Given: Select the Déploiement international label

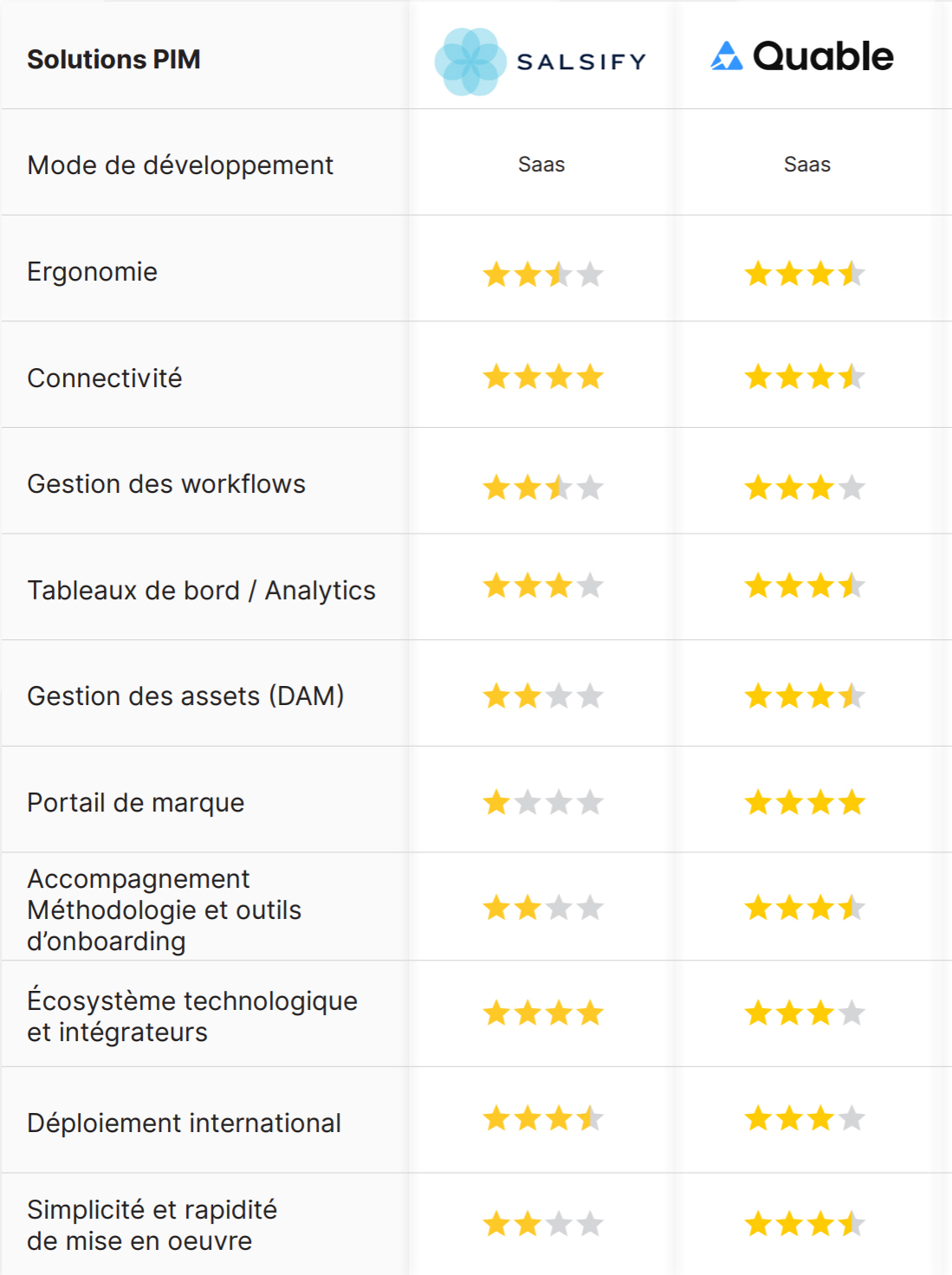Looking at the screenshot, I should coord(184,1123).
